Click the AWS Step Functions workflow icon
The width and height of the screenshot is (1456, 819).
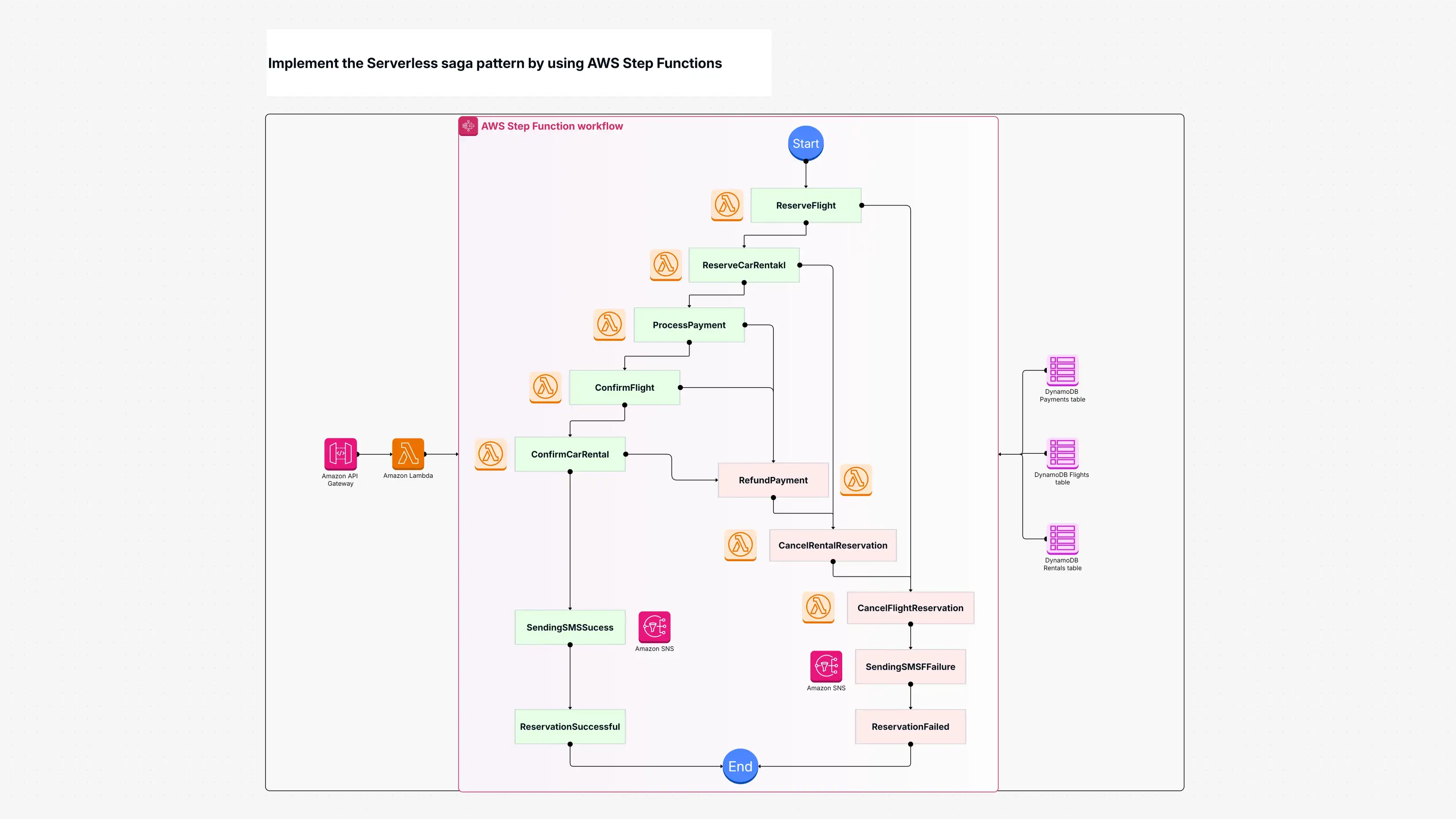(x=468, y=126)
